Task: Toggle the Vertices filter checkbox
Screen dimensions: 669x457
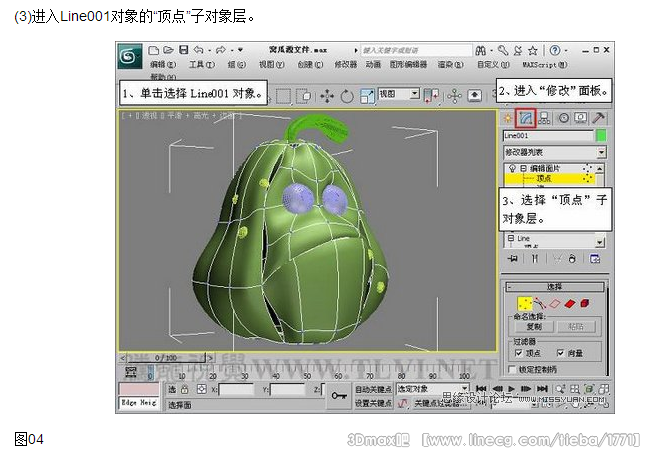Action: coord(518,353)
